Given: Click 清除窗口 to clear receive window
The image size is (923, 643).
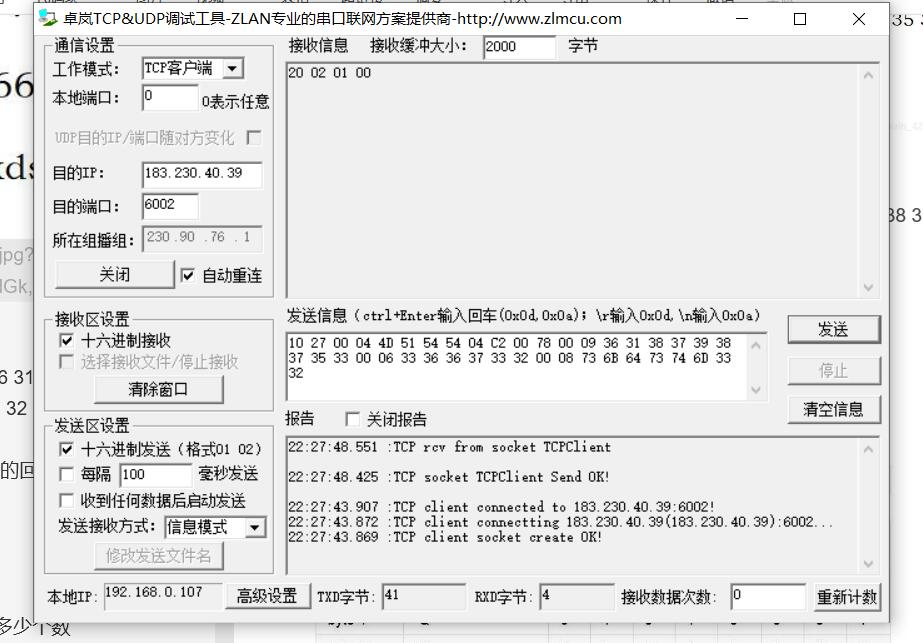Looking at the screenshot, I should (158, 390).
